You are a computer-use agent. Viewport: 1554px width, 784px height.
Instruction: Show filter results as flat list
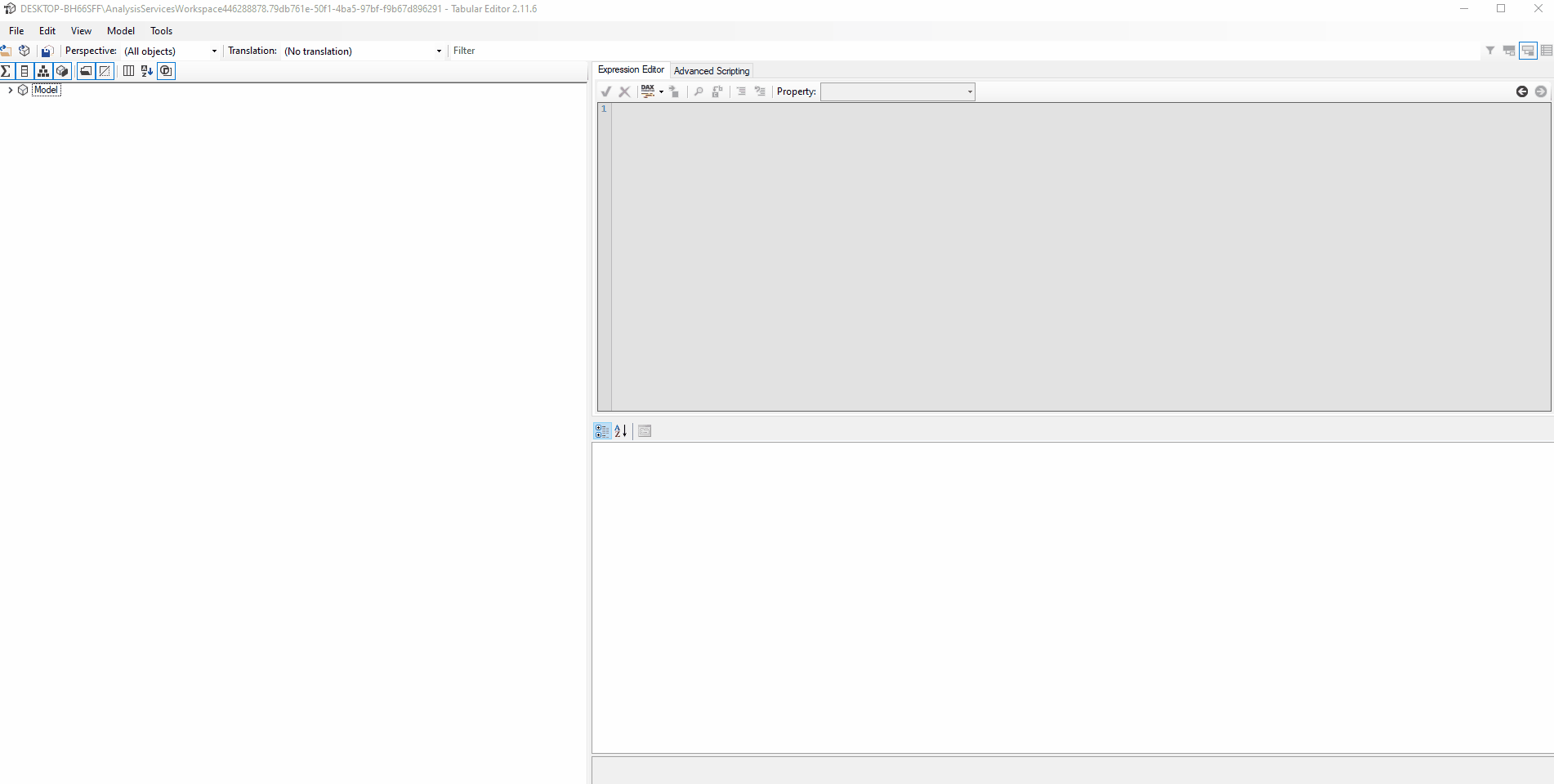click(1547, 51)
